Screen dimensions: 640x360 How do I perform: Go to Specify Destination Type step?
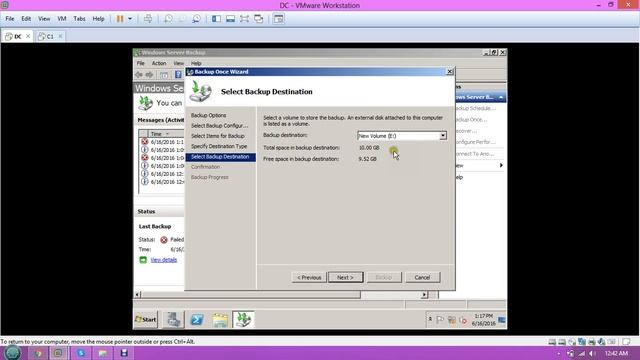219,146
